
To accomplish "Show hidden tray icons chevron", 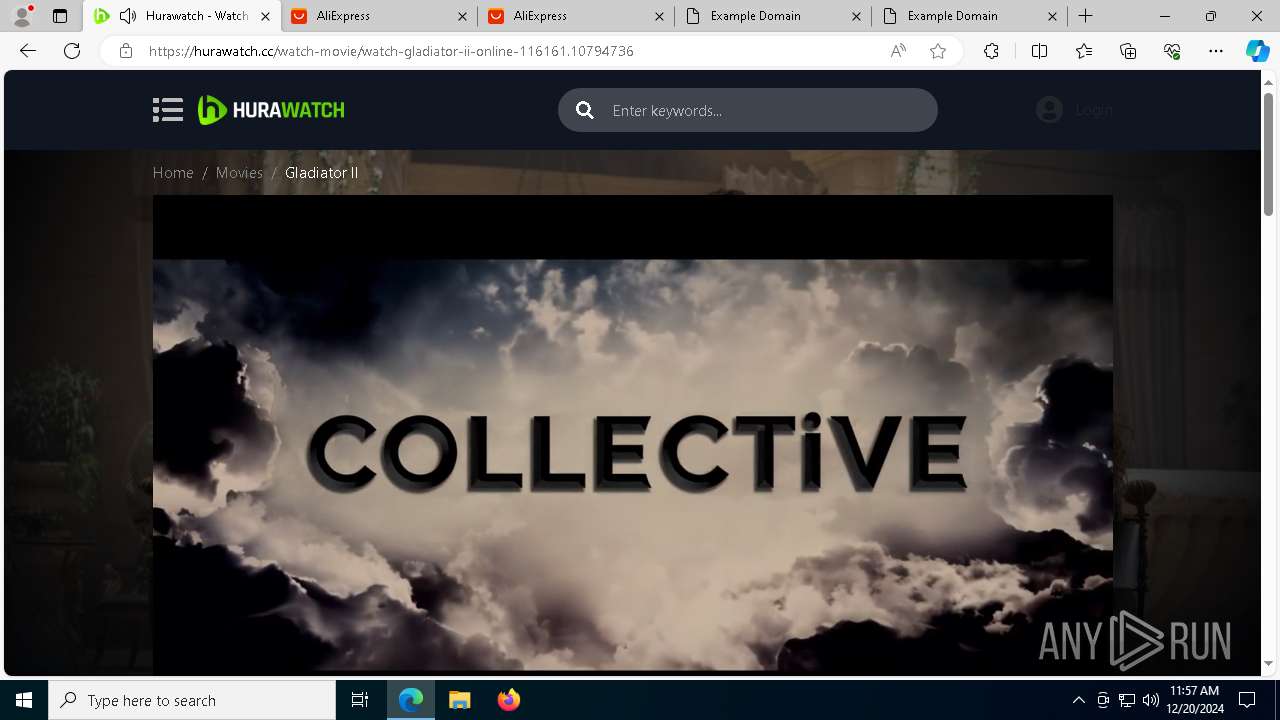I will pos(1078,700).
